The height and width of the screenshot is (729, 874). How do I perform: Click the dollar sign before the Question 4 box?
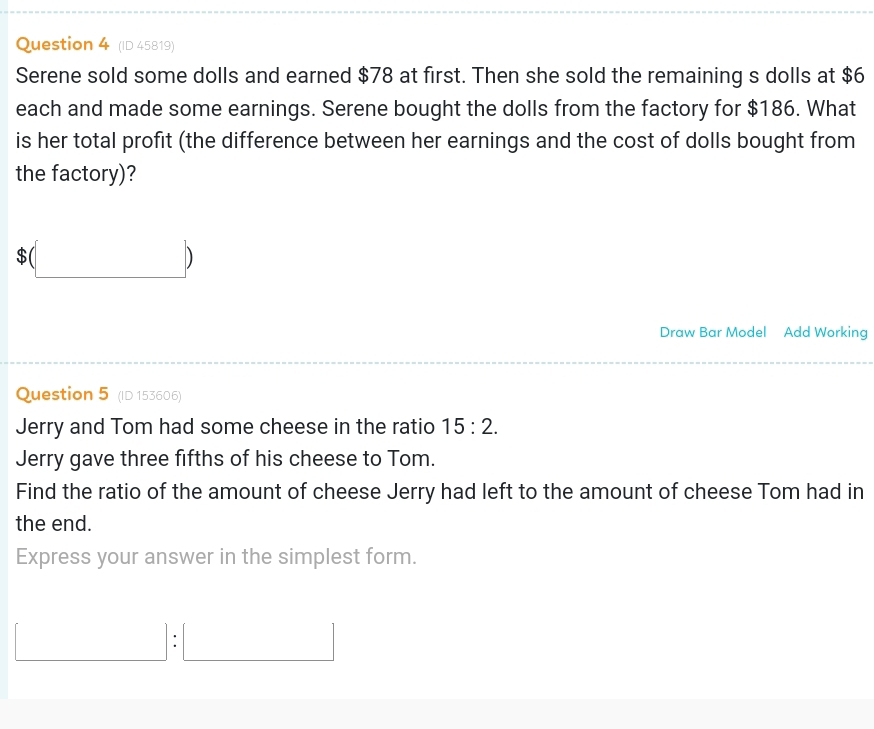tap(21, 256)
